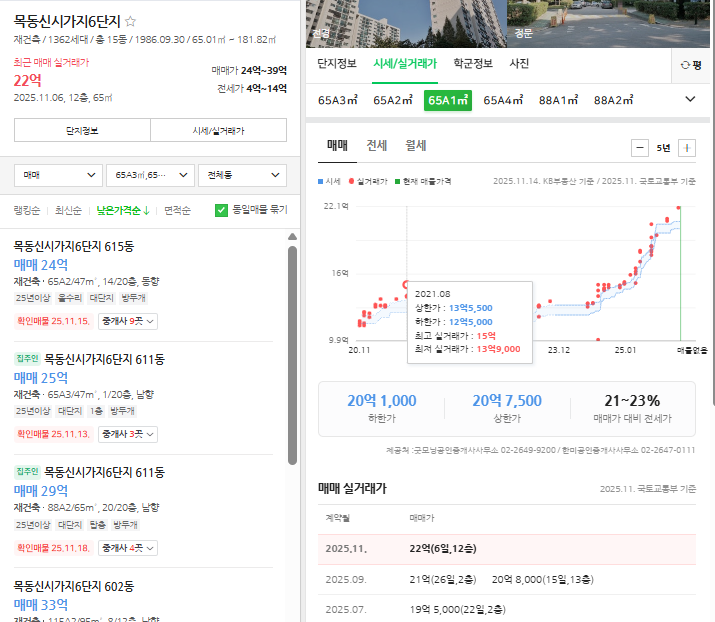Expand the area type list chevron
This screenshot has width=715, height=622.
click(x=690, y=99)
